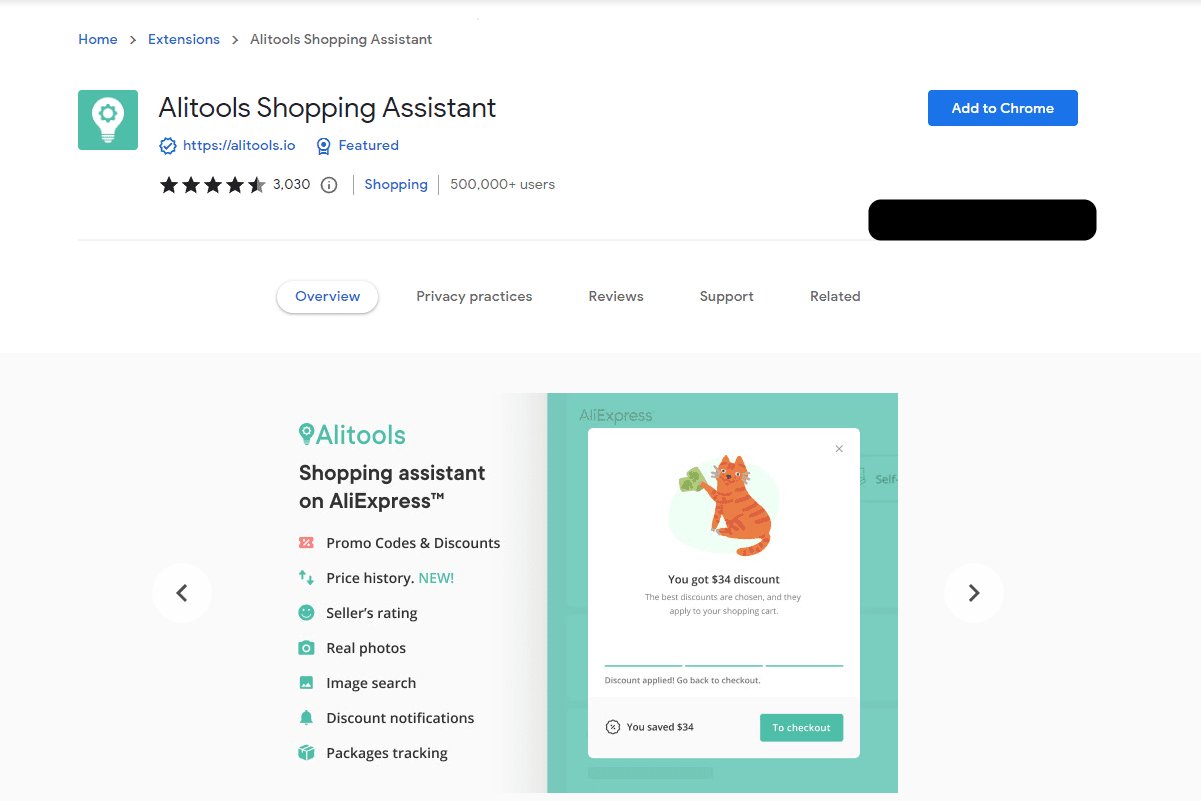Click the To checkout button
Image resolution: width=1201 pixels, height=801 pixels.
point(801,728)
